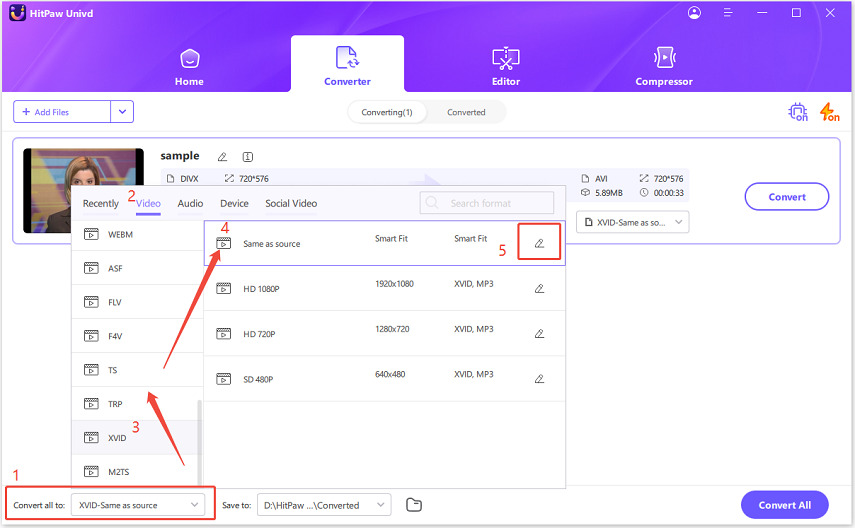Viewport: 855px width, 528px height.
Task: Edit the HD 720P preset settings
Action: (539, 333)
